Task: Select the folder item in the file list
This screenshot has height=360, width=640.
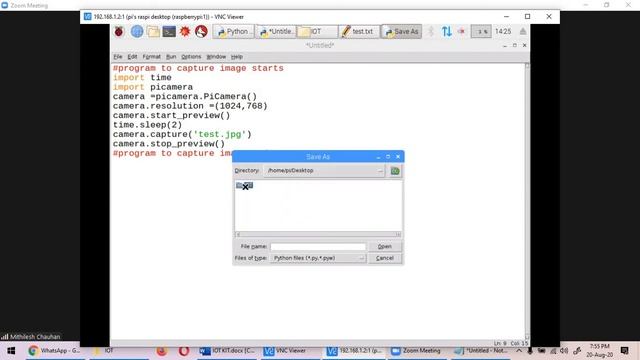Action: 244,186
